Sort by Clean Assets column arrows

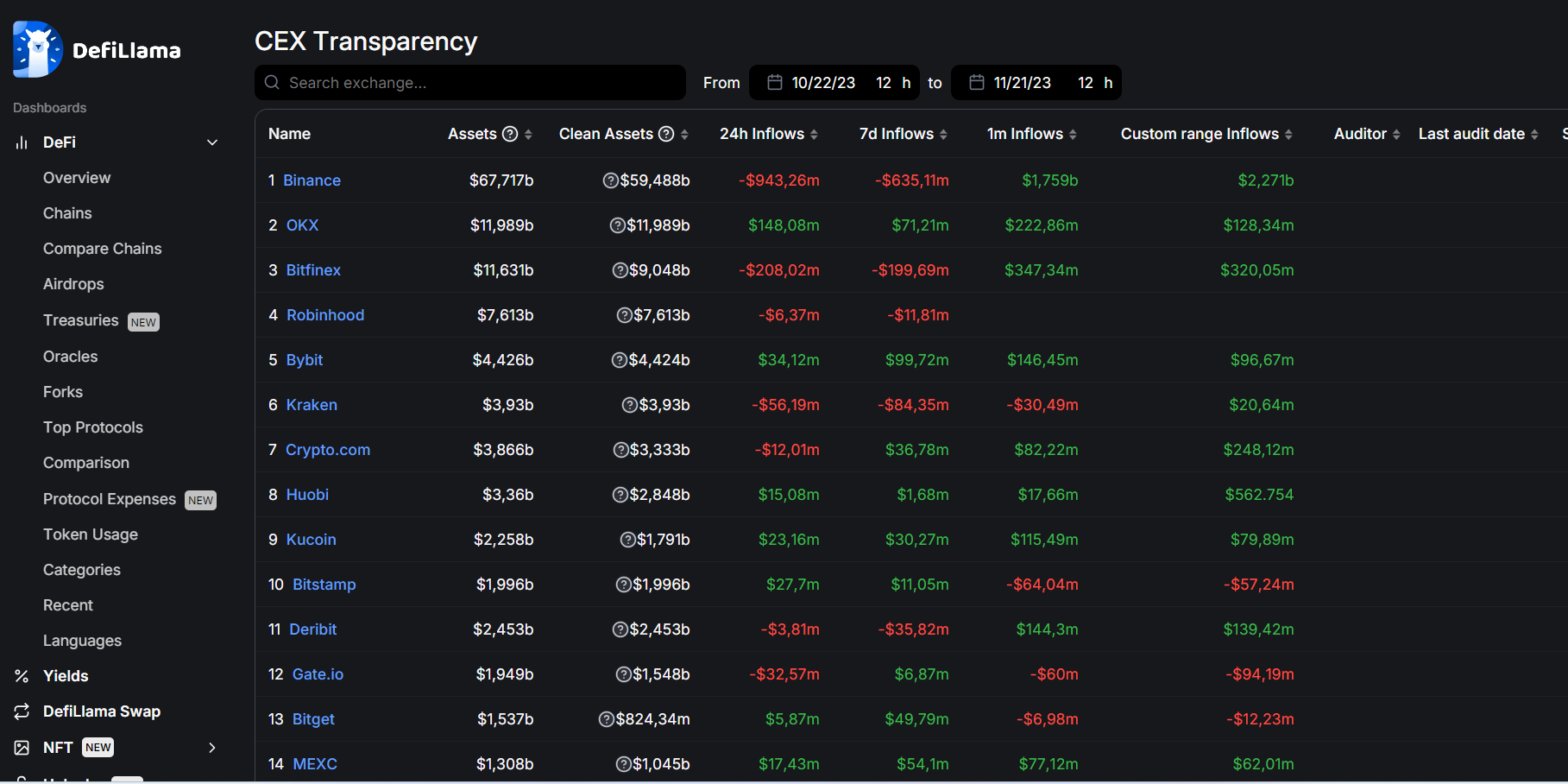click(x=684, y=135)
